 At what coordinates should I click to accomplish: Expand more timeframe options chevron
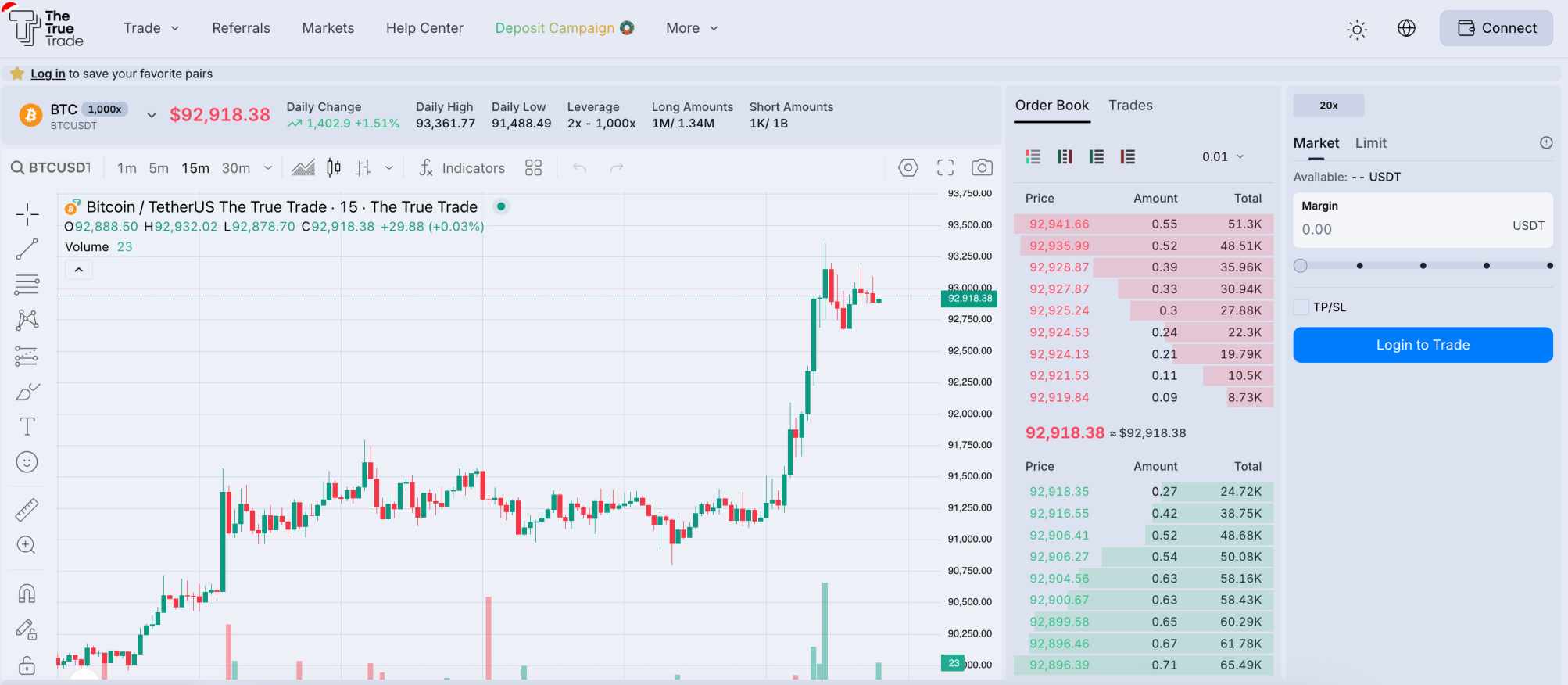click(268, 167)
